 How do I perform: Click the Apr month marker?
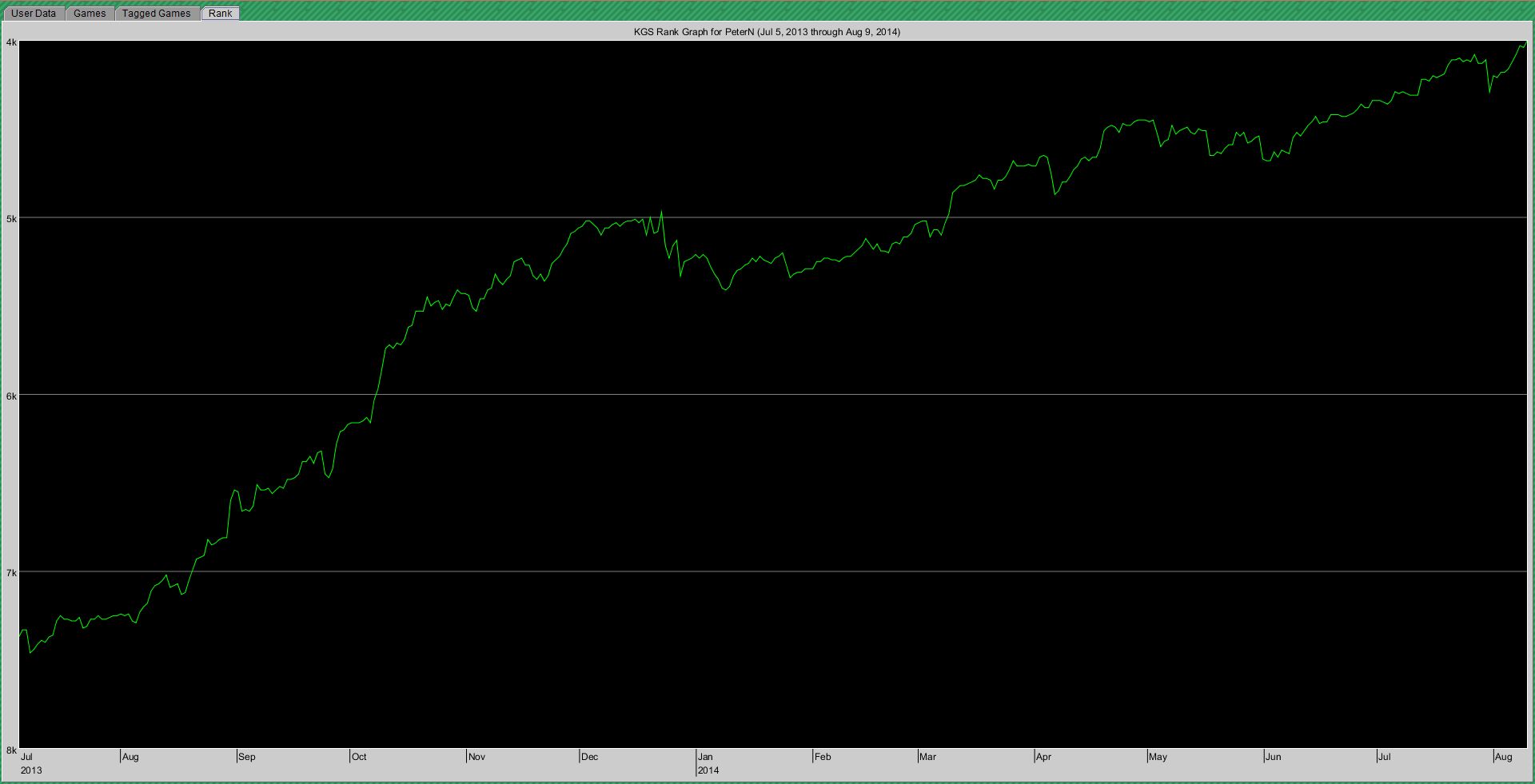1043,757
